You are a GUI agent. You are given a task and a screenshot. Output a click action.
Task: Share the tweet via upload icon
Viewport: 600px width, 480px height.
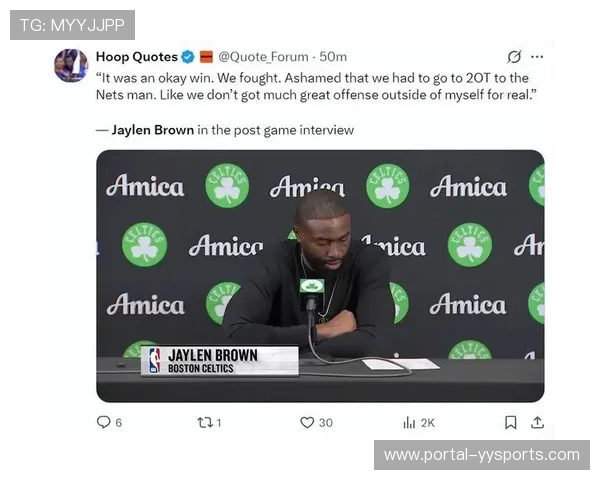click(537, 422)
